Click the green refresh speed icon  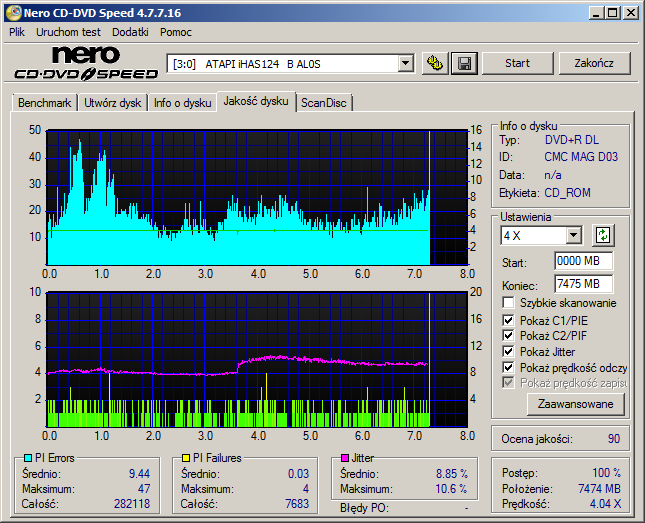[603, 235]
